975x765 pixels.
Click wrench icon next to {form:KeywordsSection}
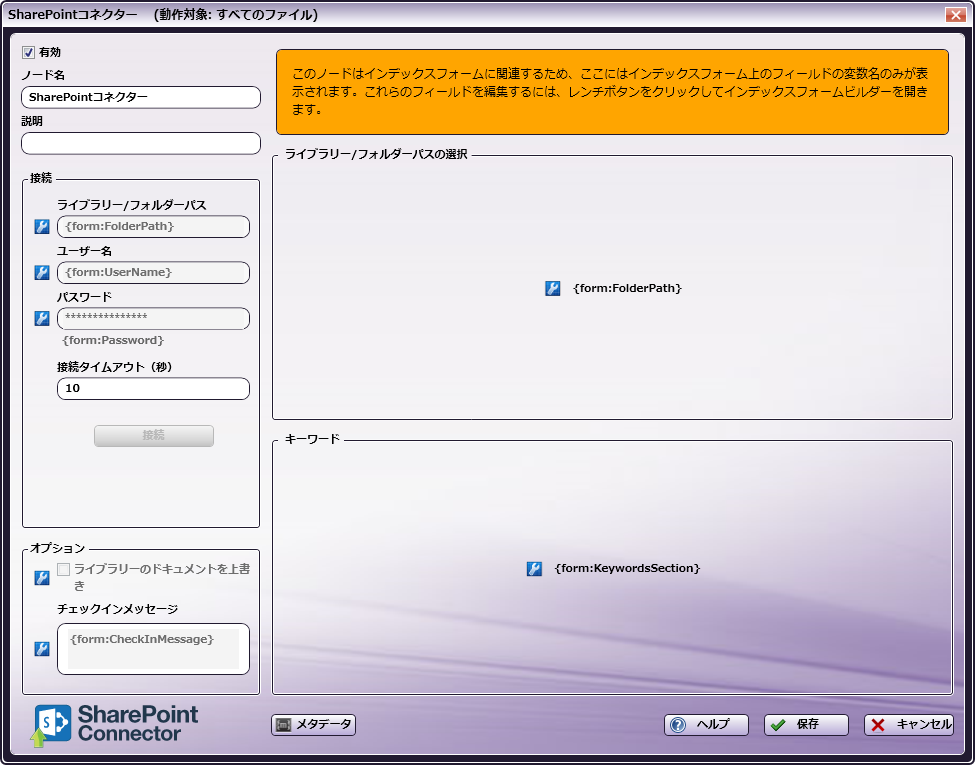click(x=534, y=568)
